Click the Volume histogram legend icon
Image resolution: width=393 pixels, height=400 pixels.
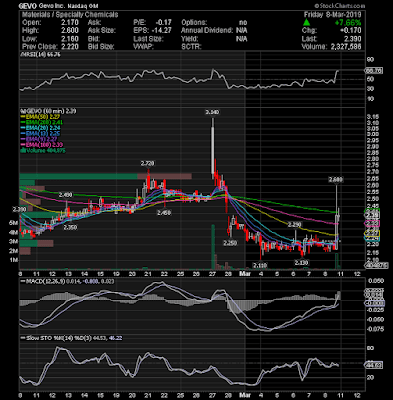(x=23, y=151)
